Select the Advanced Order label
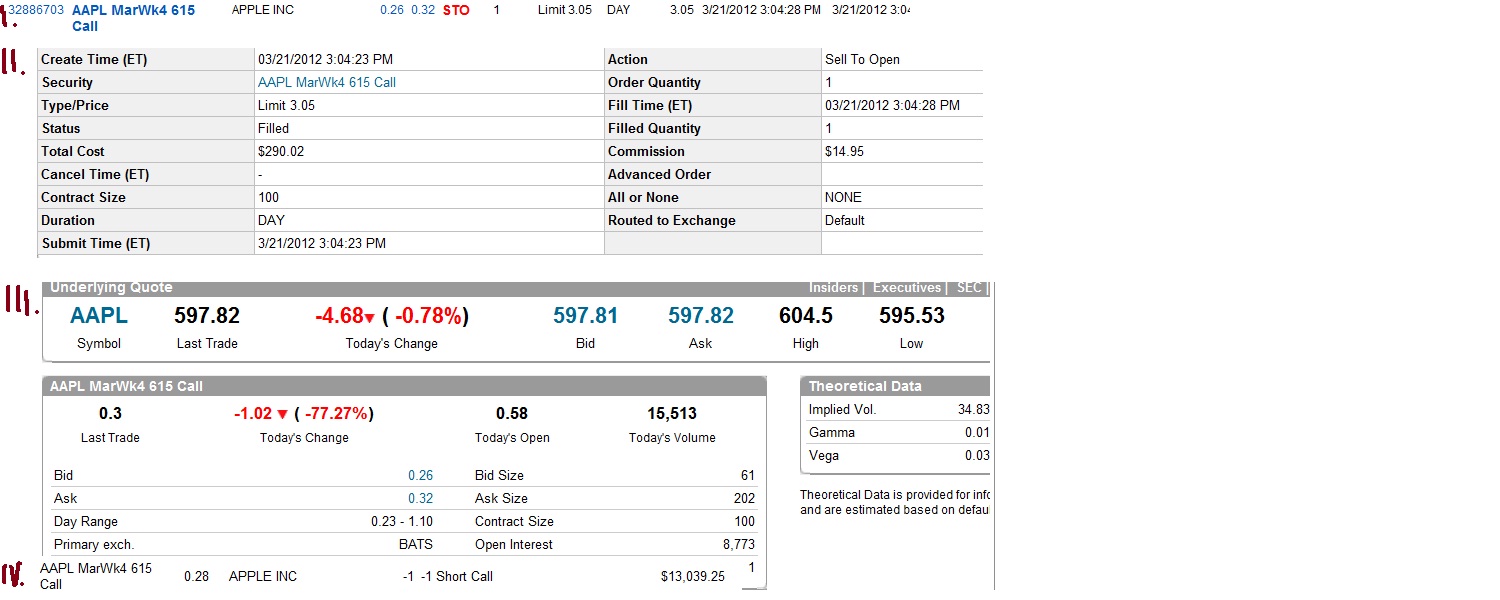Screen dimensions: 1500x600 (x=659, y=175)
